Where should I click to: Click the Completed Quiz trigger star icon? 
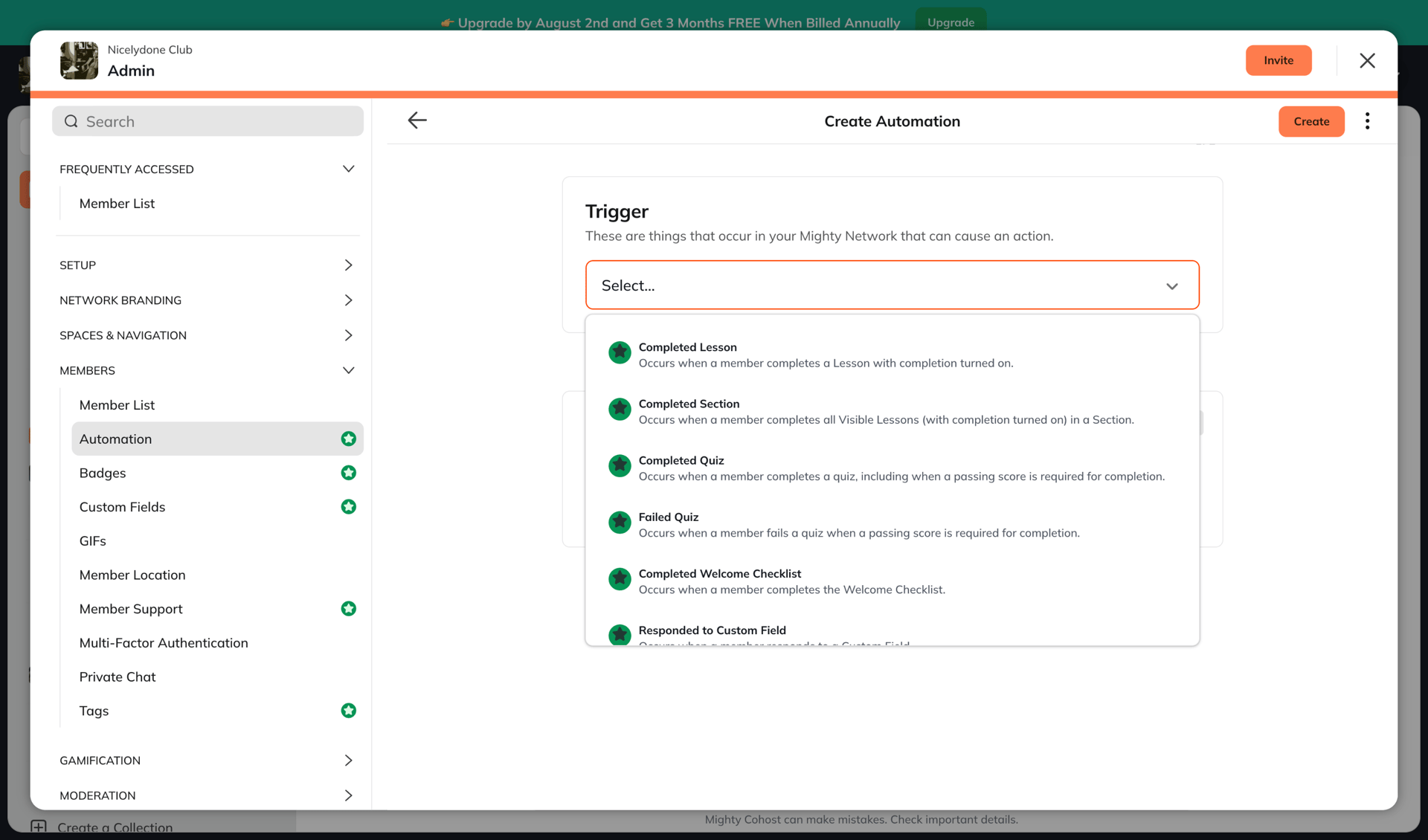pyautogui.click(x=620, y=466)
